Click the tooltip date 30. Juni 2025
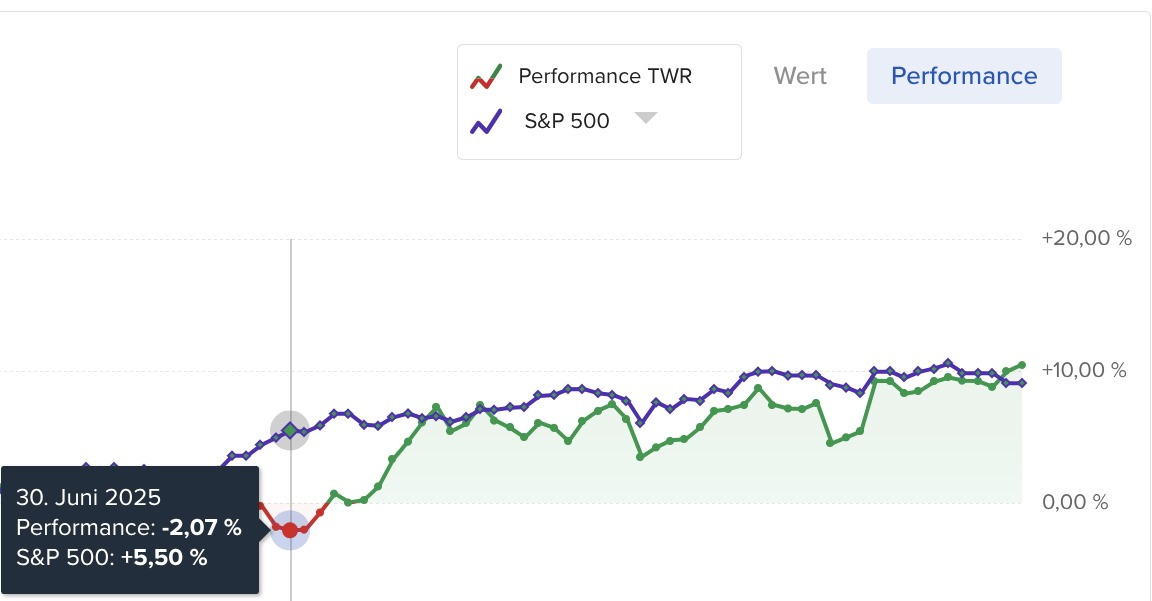The image size is (1152, 601). point(89,497)
